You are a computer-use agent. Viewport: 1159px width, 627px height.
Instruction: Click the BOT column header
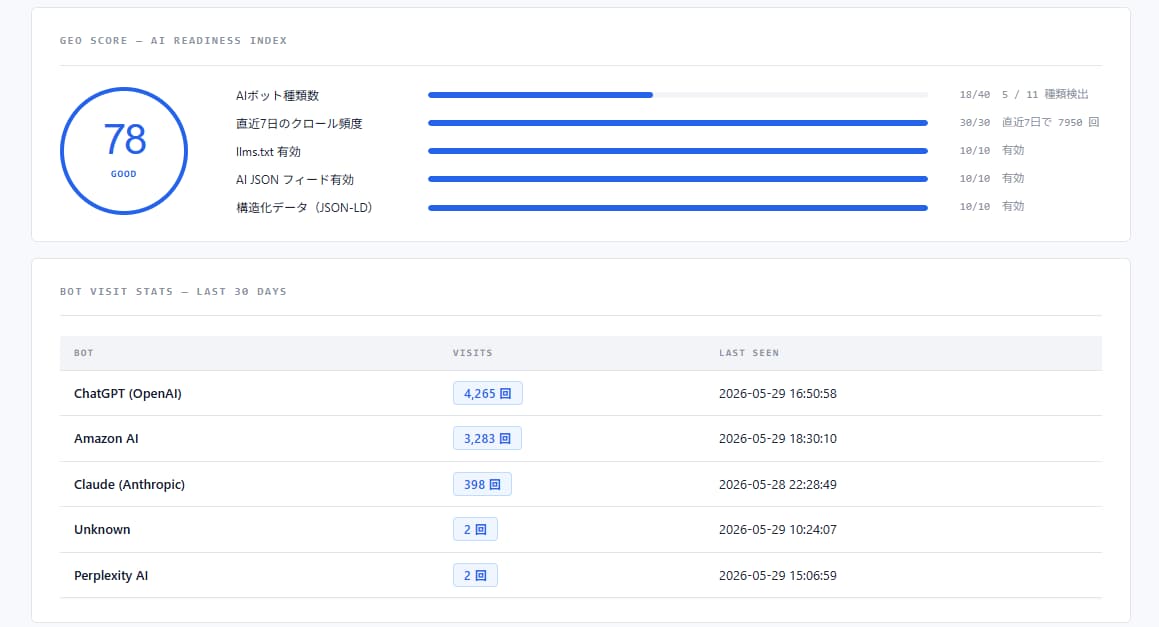click(84, 353)
